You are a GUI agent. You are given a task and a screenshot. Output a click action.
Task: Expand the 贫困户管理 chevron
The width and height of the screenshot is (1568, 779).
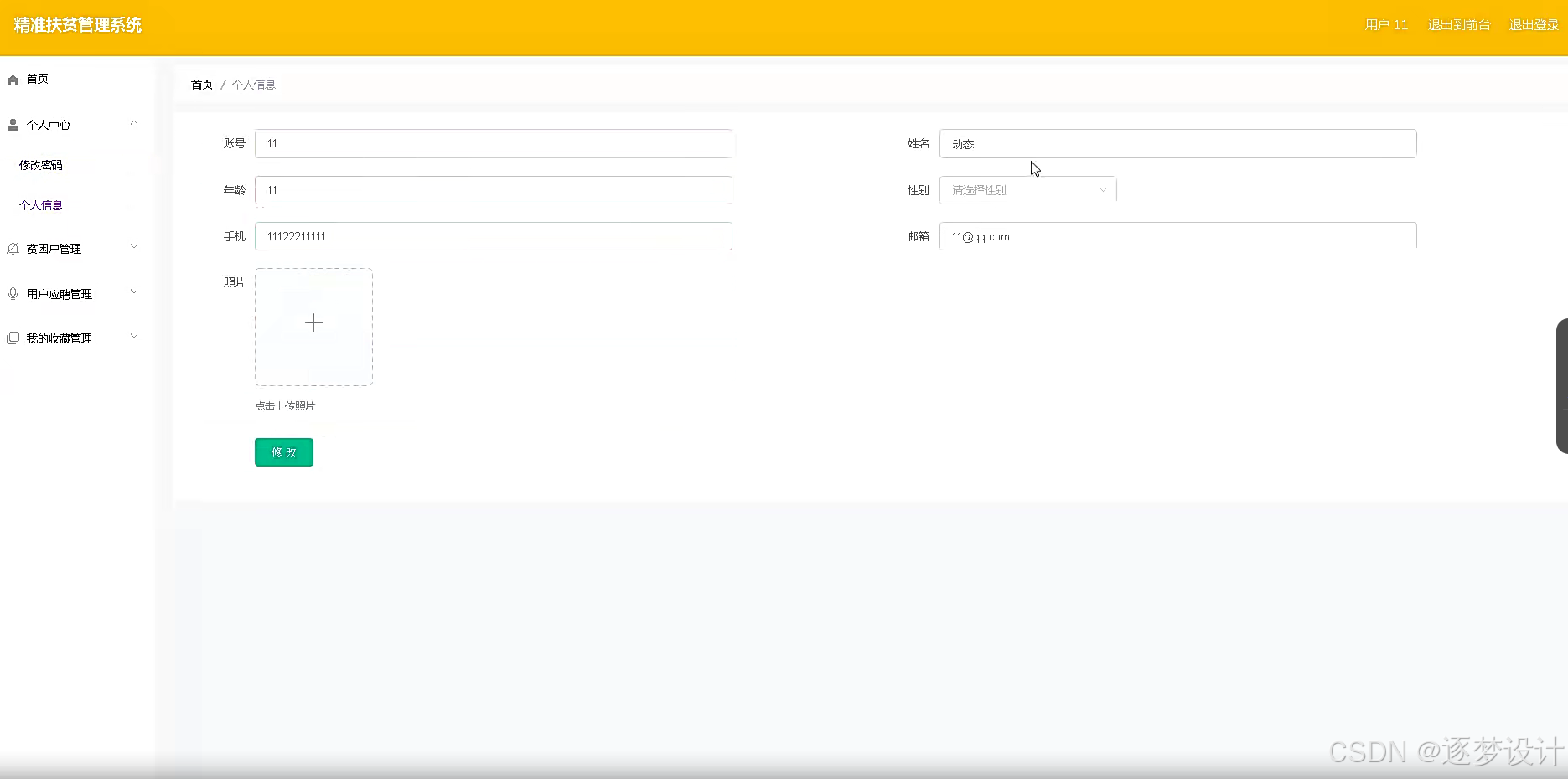click(134, 247)
